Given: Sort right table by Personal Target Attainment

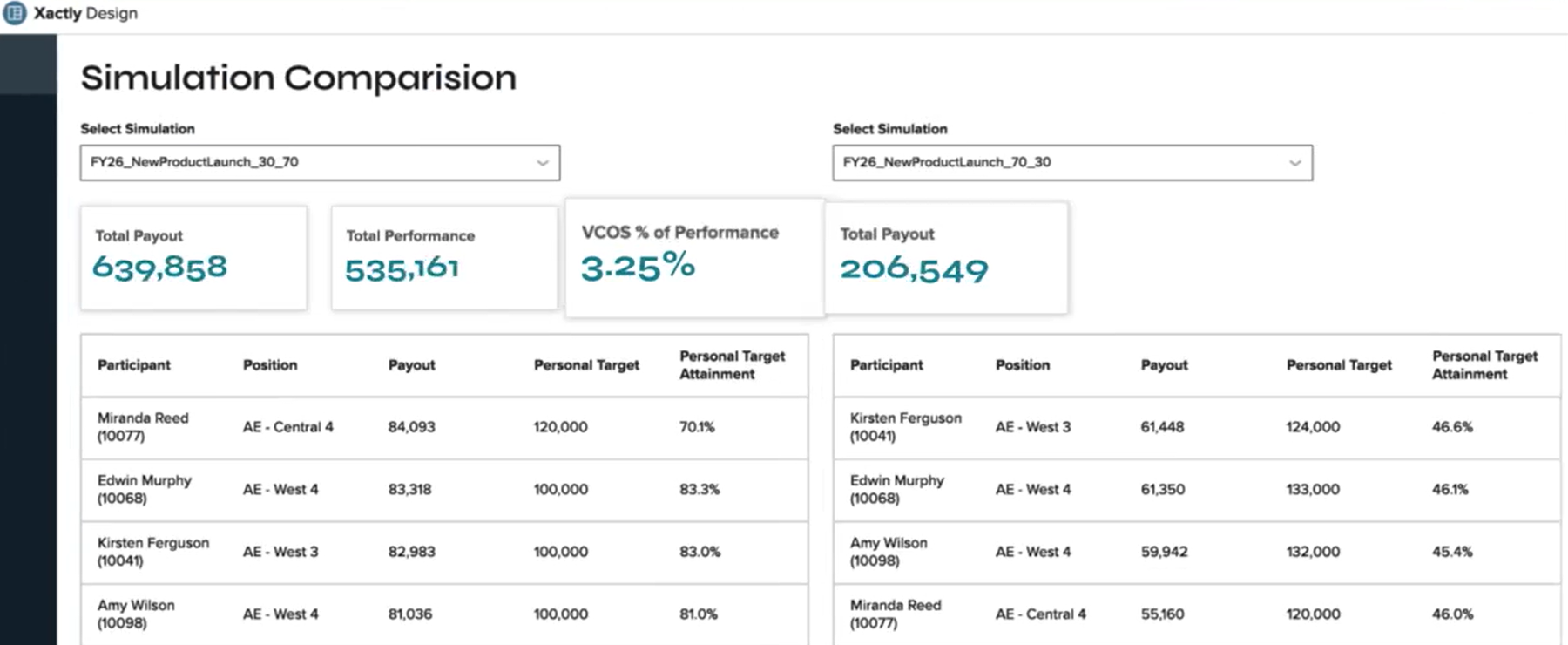Looking at the screenshot, I should coord(1484,365).
